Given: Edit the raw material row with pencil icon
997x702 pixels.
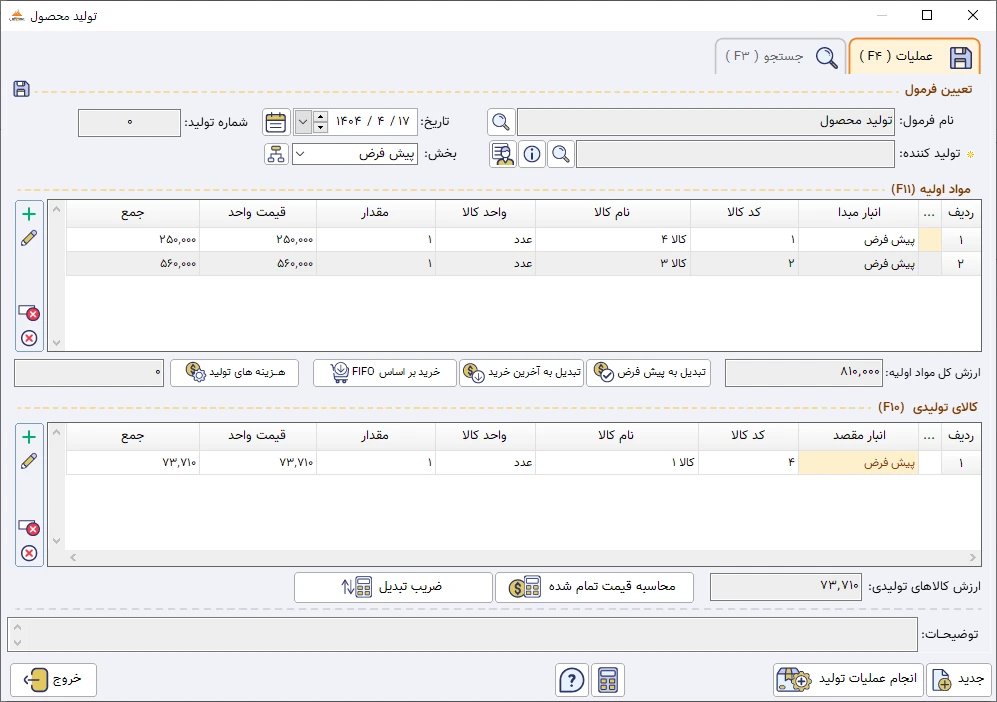Looking at the screenshot, I should click(29, 238).
